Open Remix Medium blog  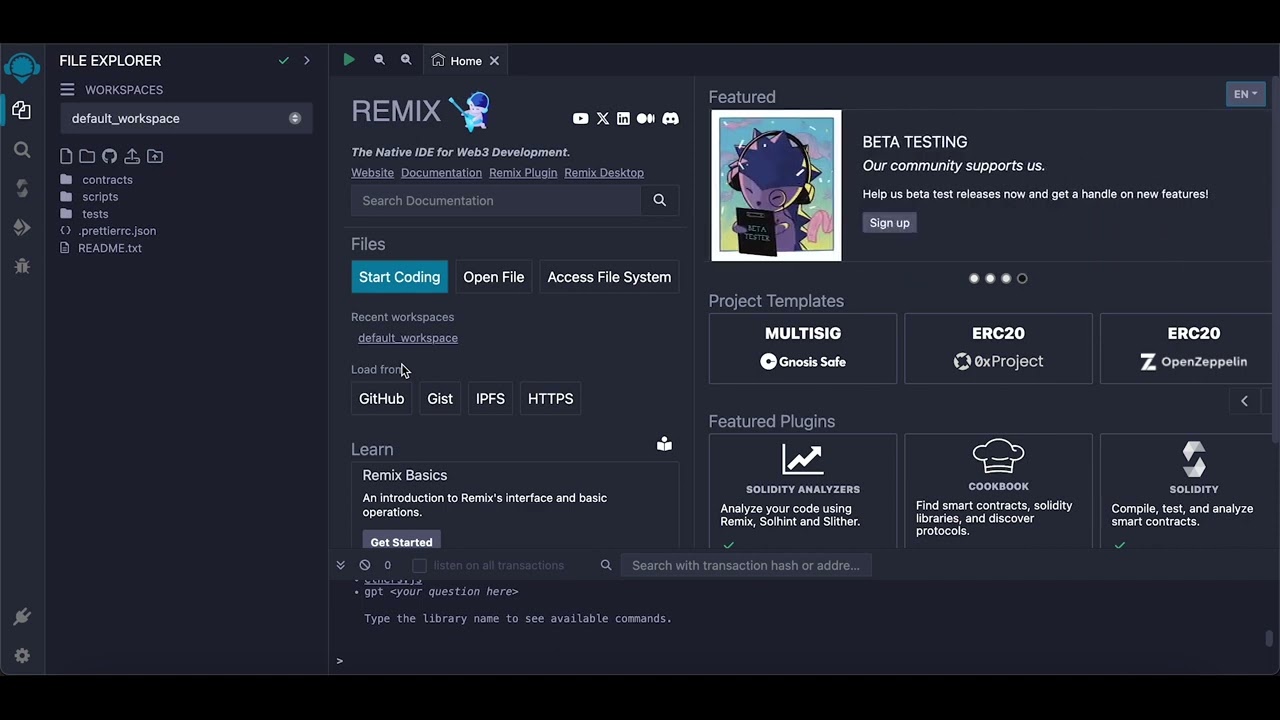click(x=646, y=118)
